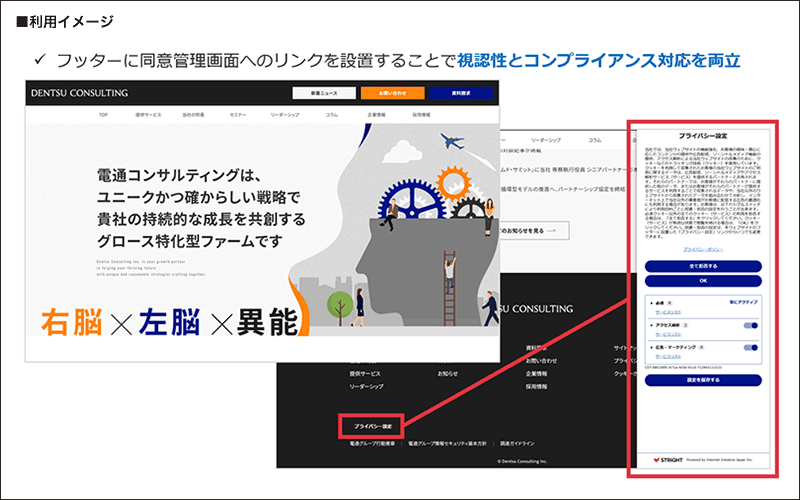
Task: Open the プライバシーポリシー link in panel
Action: [703, 247]
